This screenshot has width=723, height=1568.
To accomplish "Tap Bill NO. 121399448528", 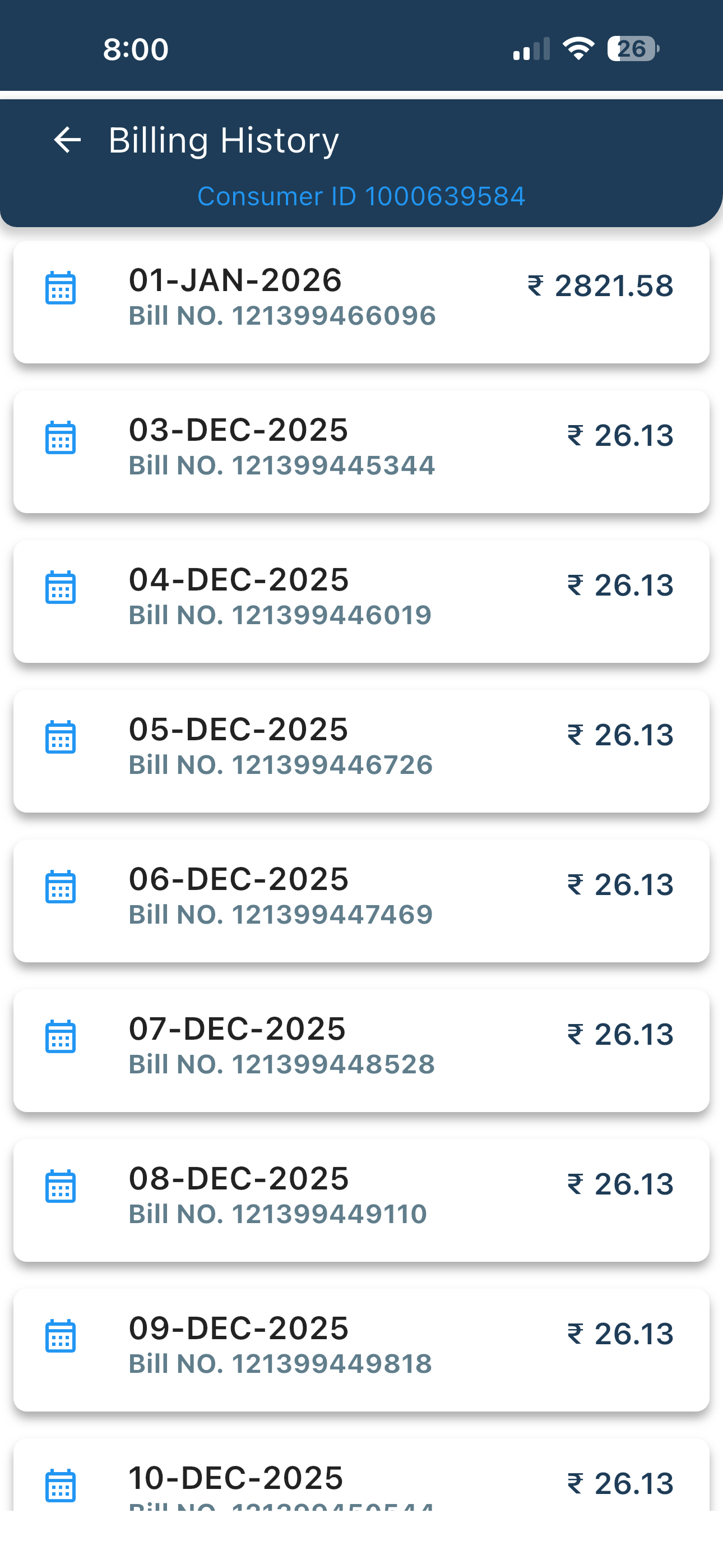I will (282, 1064).
